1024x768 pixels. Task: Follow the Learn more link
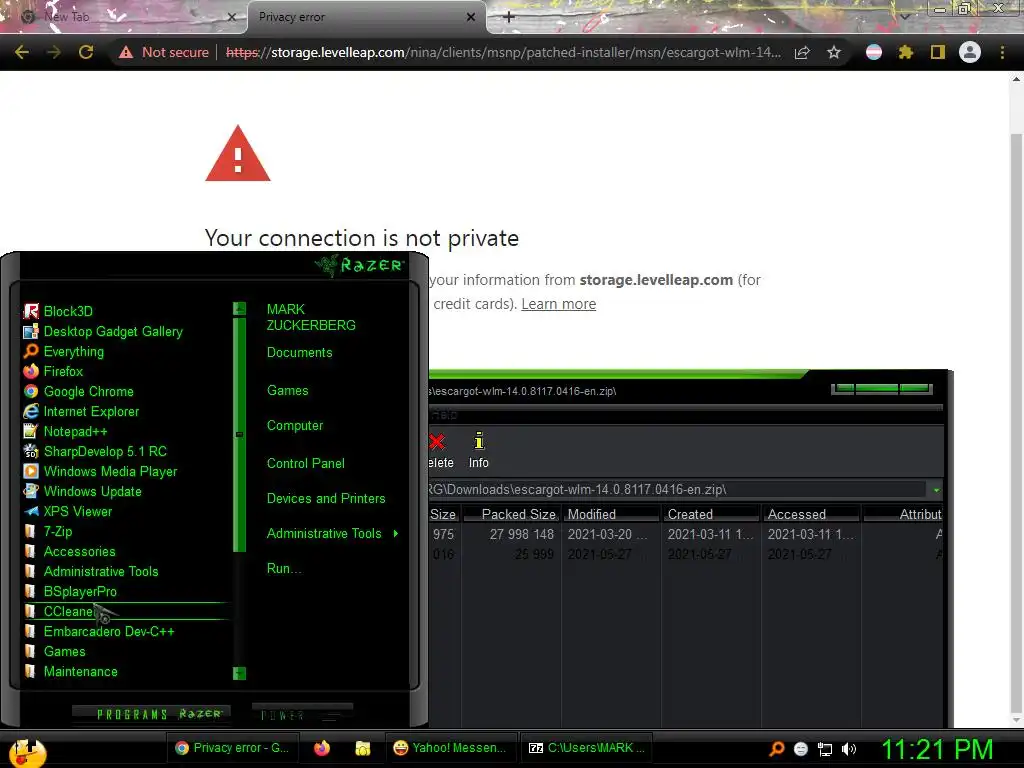pos(558,304)
